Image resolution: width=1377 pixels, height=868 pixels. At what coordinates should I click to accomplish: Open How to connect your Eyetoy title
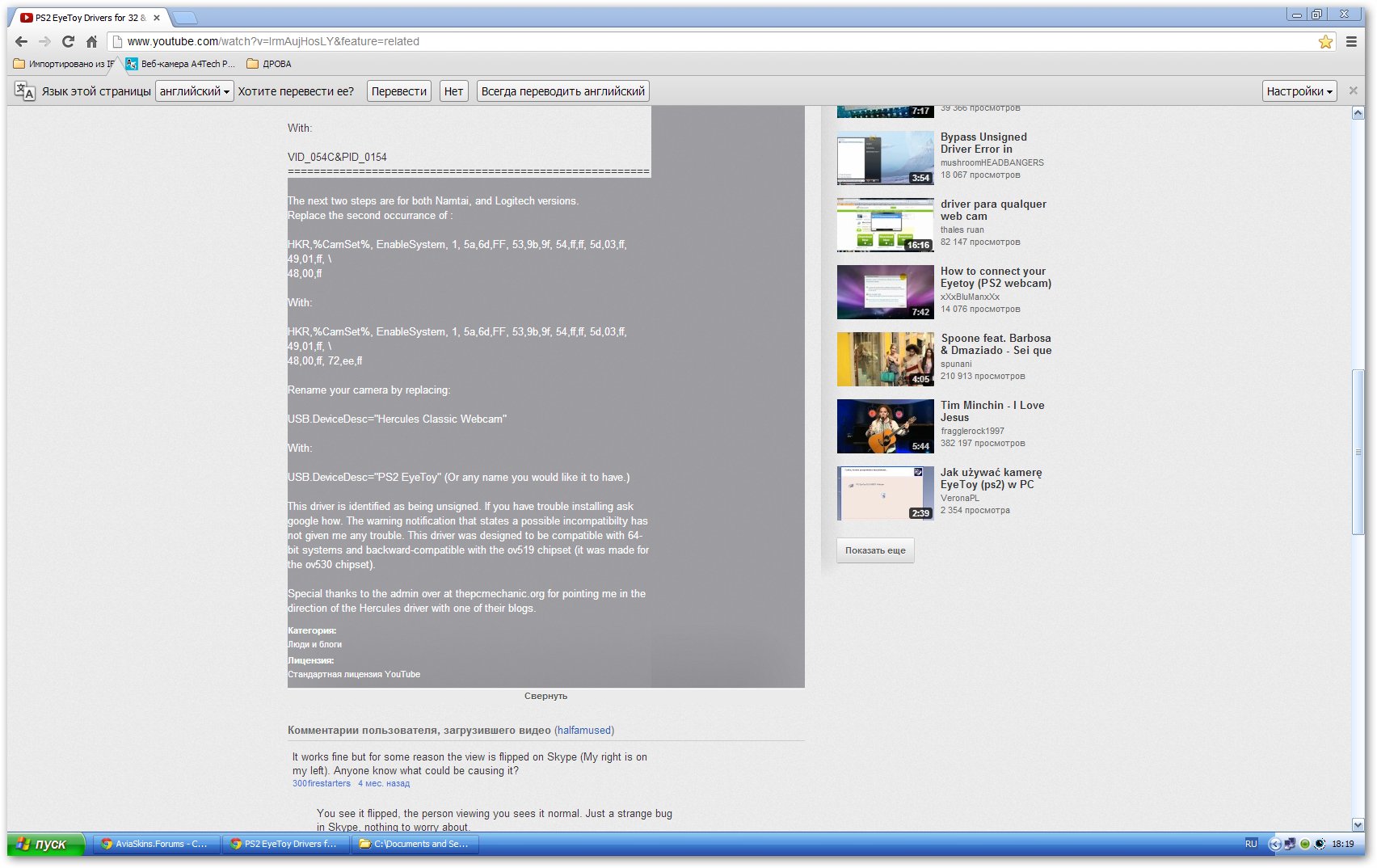pyautogui.click(x=996, y=277)
